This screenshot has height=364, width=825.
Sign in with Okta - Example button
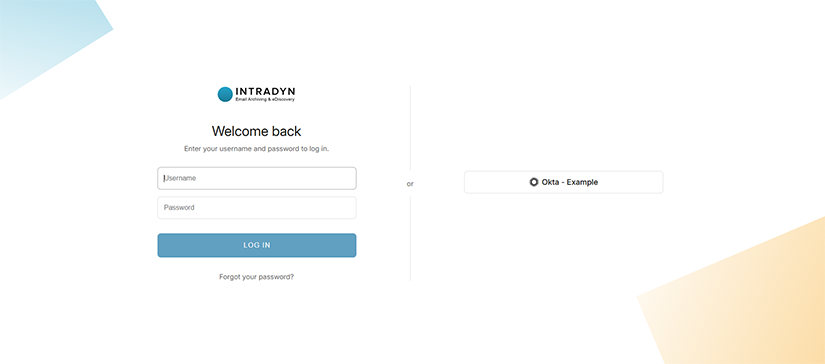564,182
